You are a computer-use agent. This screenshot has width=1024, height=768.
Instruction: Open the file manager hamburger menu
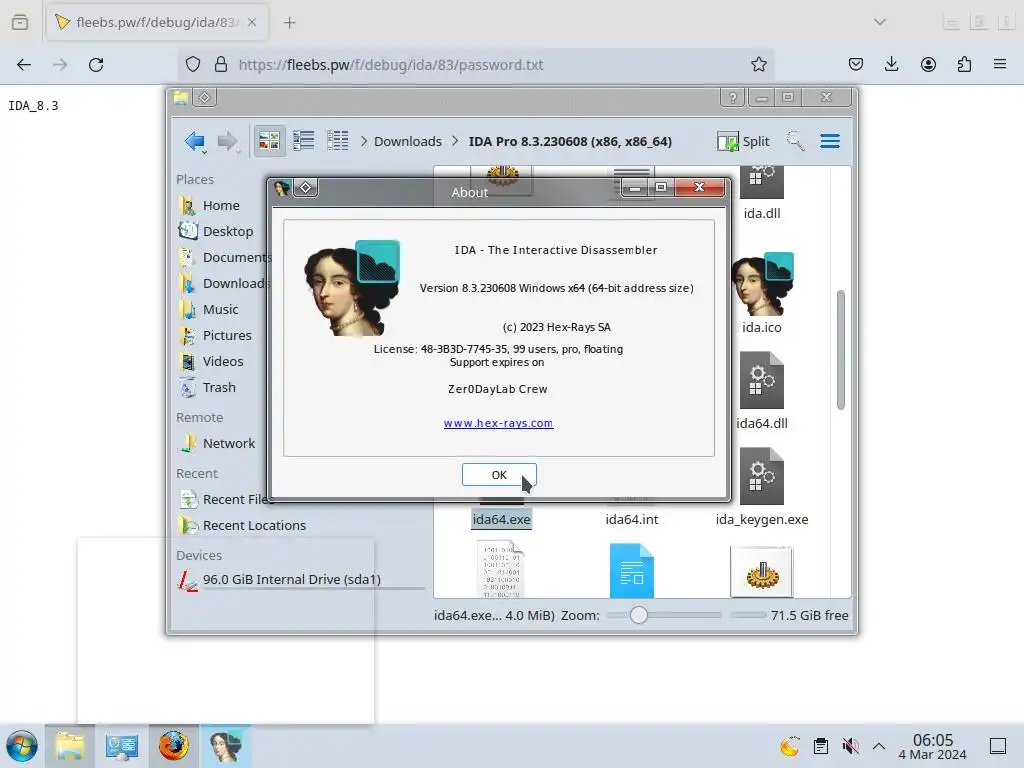pyautogui.click(x=830, y=141)
